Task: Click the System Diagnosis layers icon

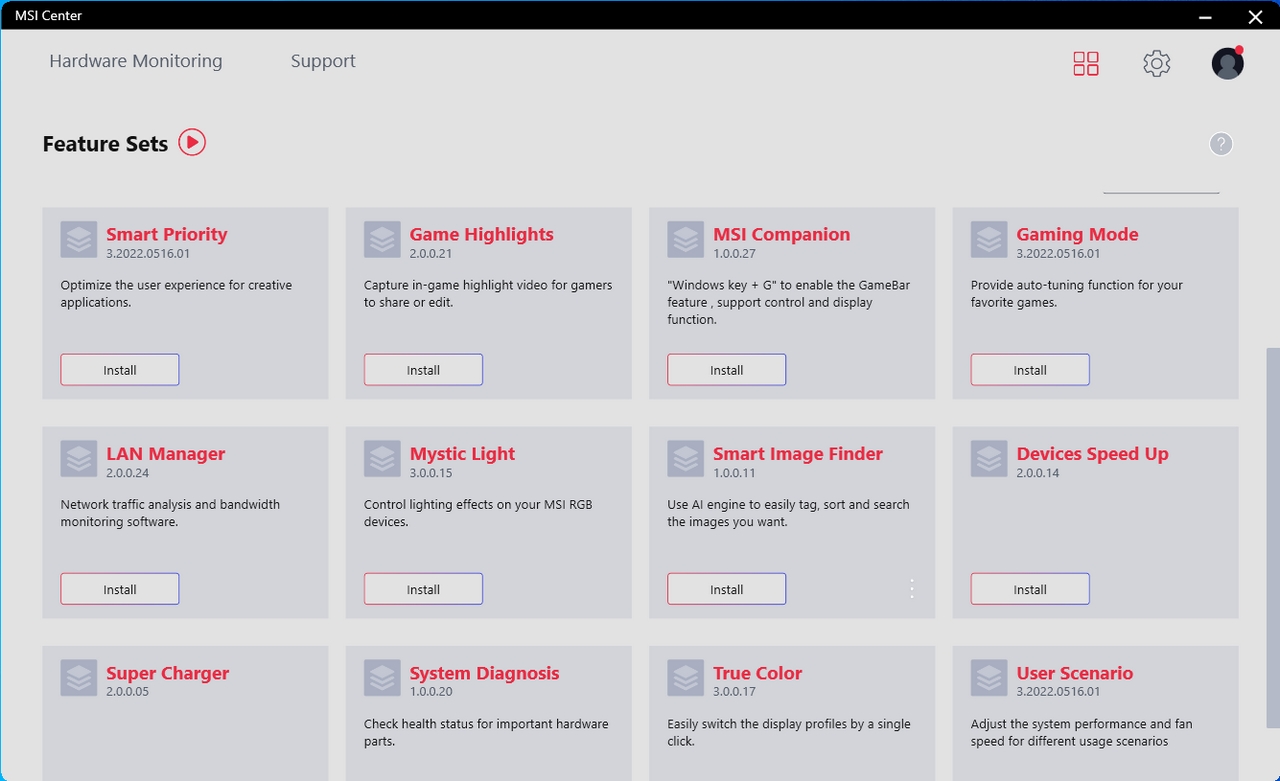Action: click(382, 678)
